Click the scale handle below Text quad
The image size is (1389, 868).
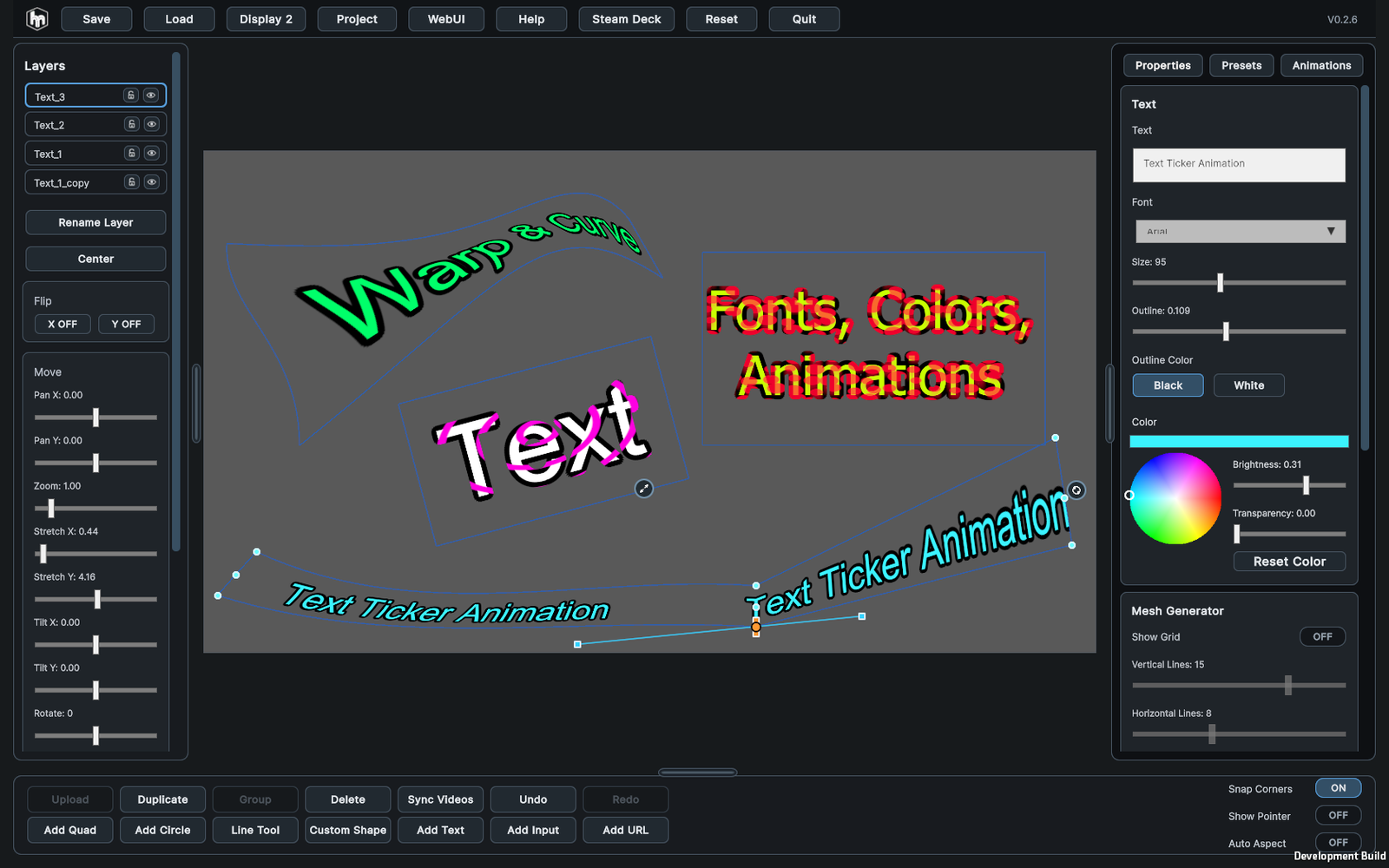tap(644, 489)
